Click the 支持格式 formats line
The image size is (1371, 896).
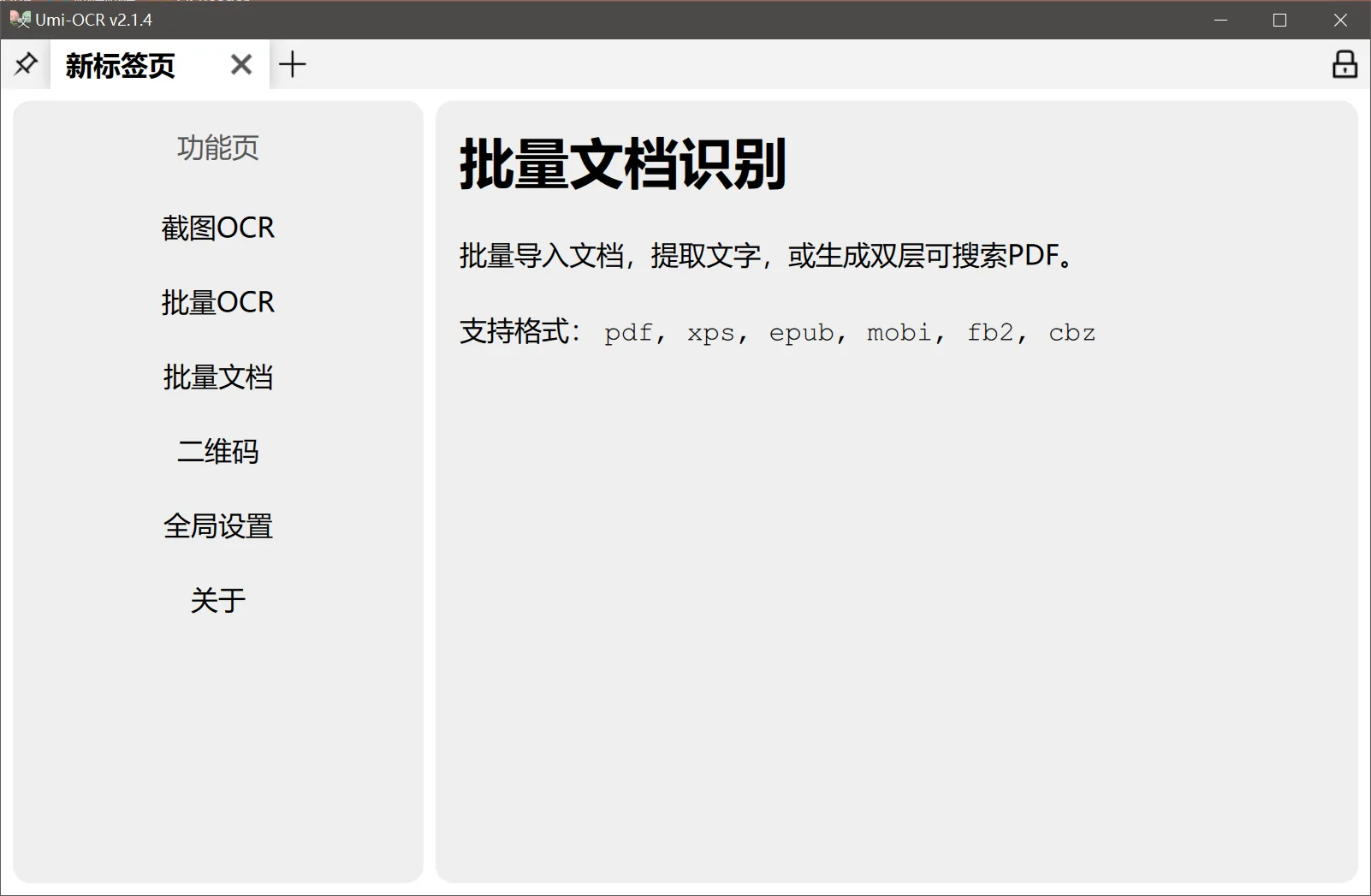(777, 332)
